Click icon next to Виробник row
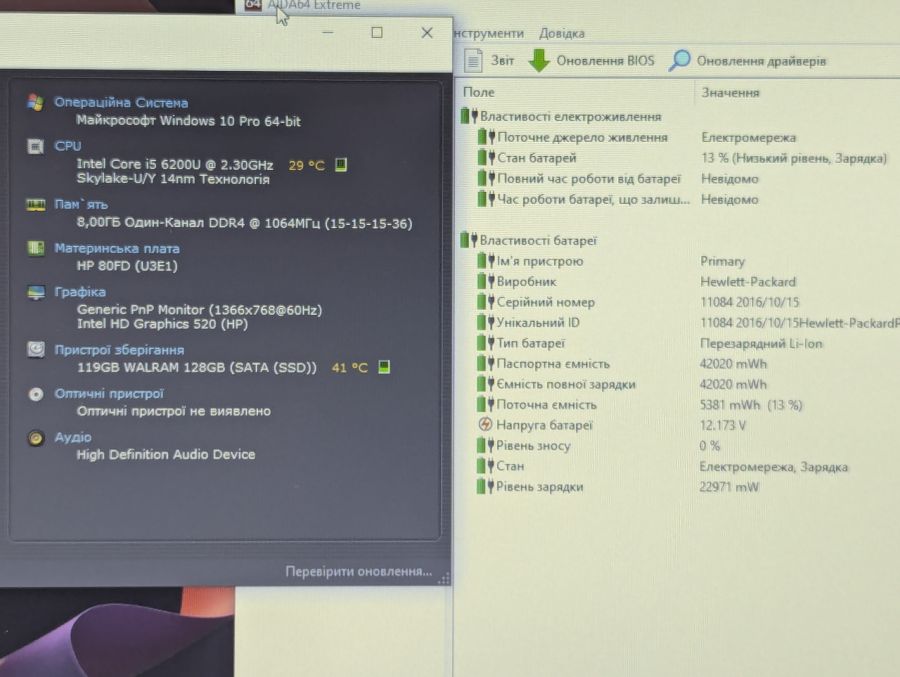900x677 pixels. pyautogui.click(x=486, y=281)
